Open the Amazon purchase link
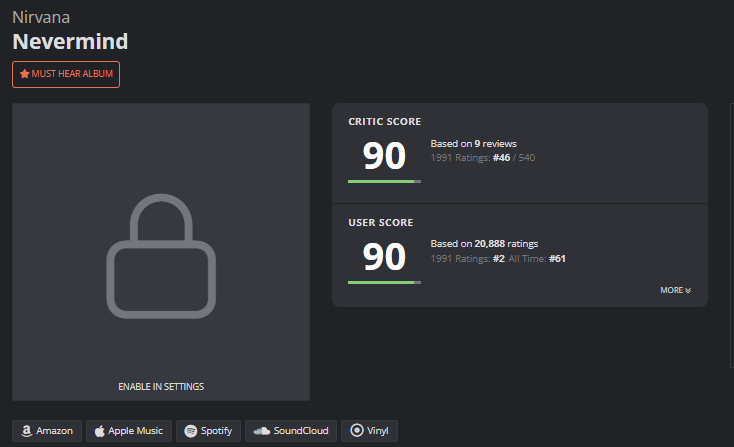 (47, 431)
